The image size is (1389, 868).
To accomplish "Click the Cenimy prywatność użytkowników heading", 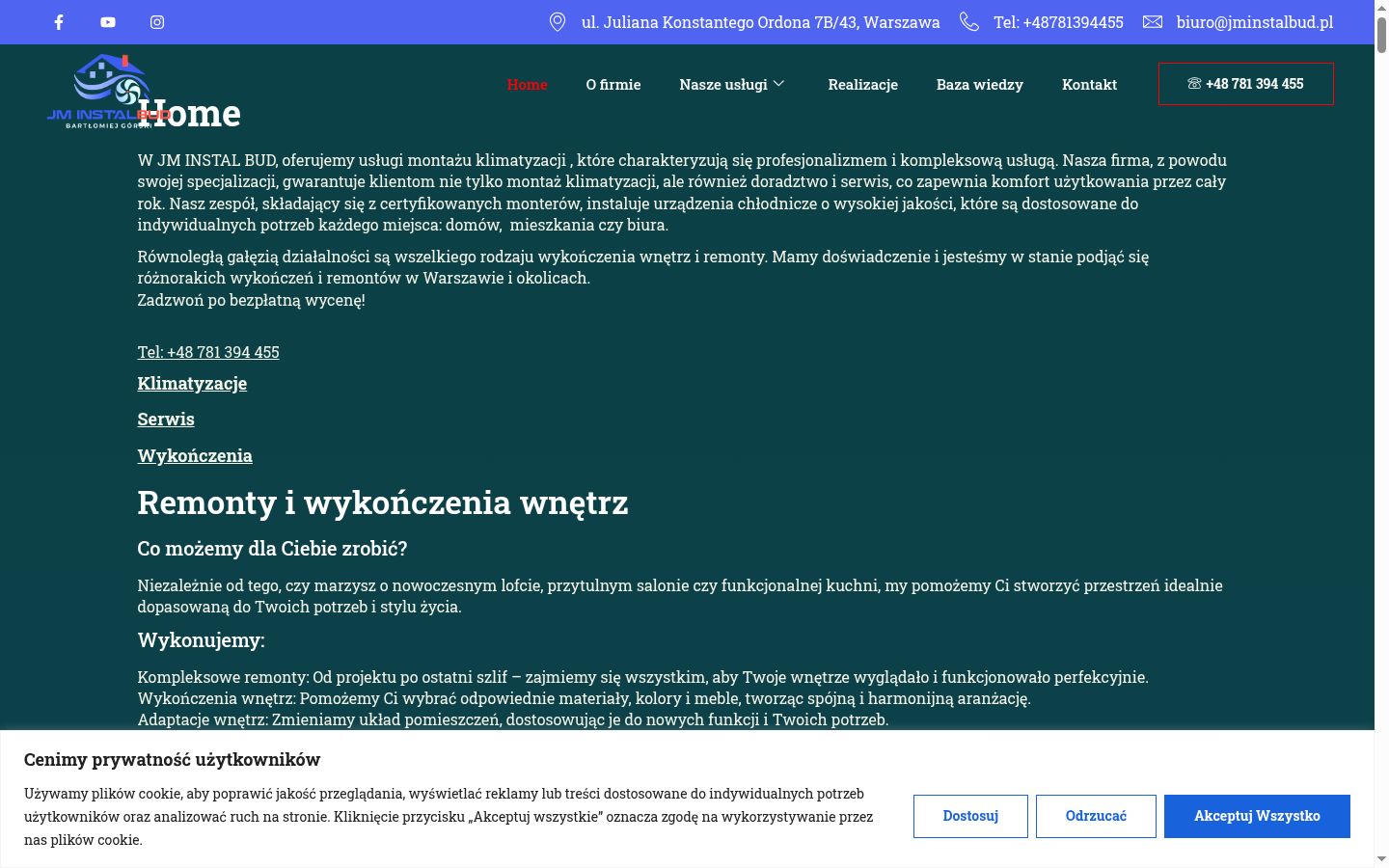I will (173, 760).
